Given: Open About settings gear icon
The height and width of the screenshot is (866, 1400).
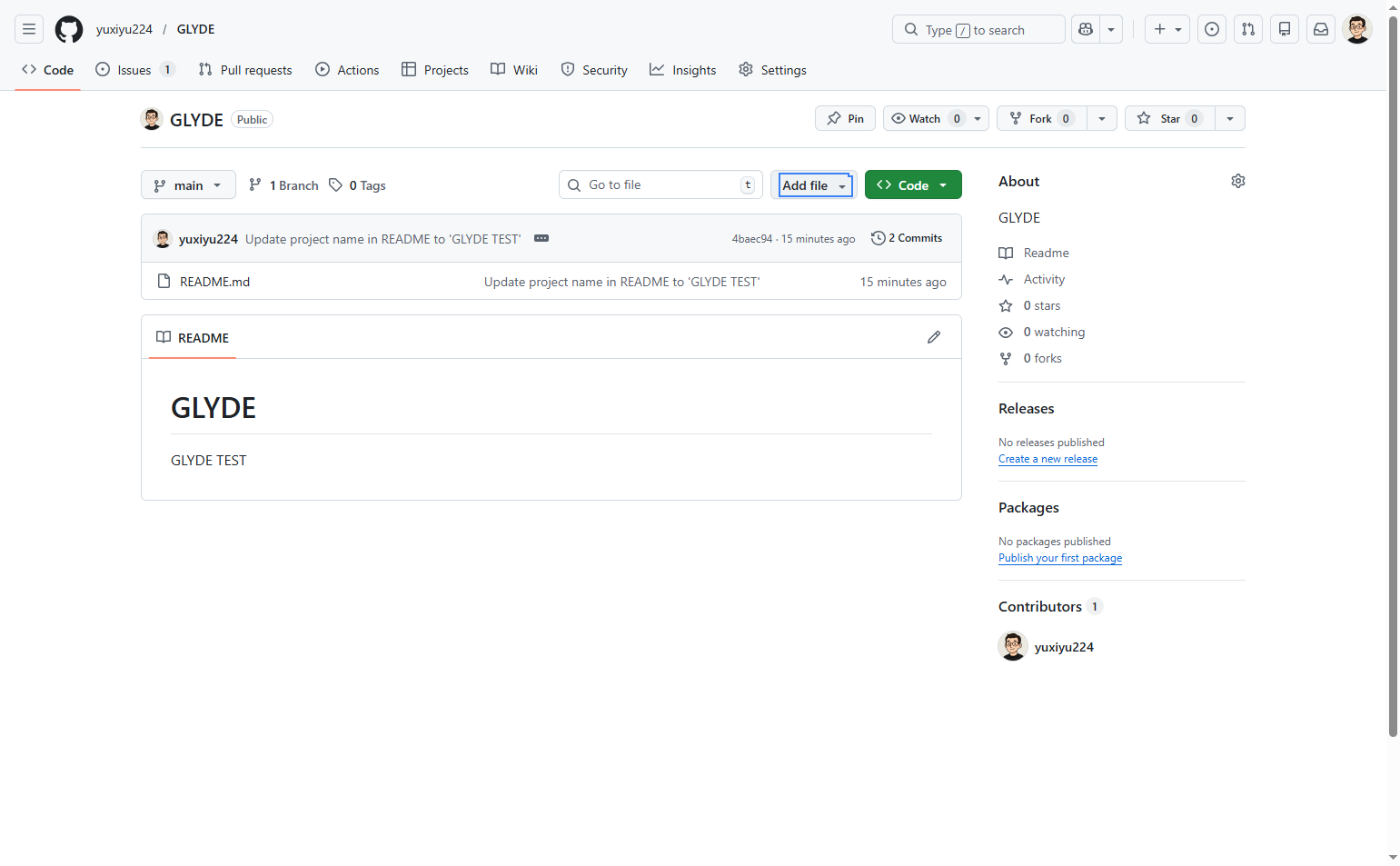Looking at the screenshot, I should pyautogui.click(x=1238, y=181).
